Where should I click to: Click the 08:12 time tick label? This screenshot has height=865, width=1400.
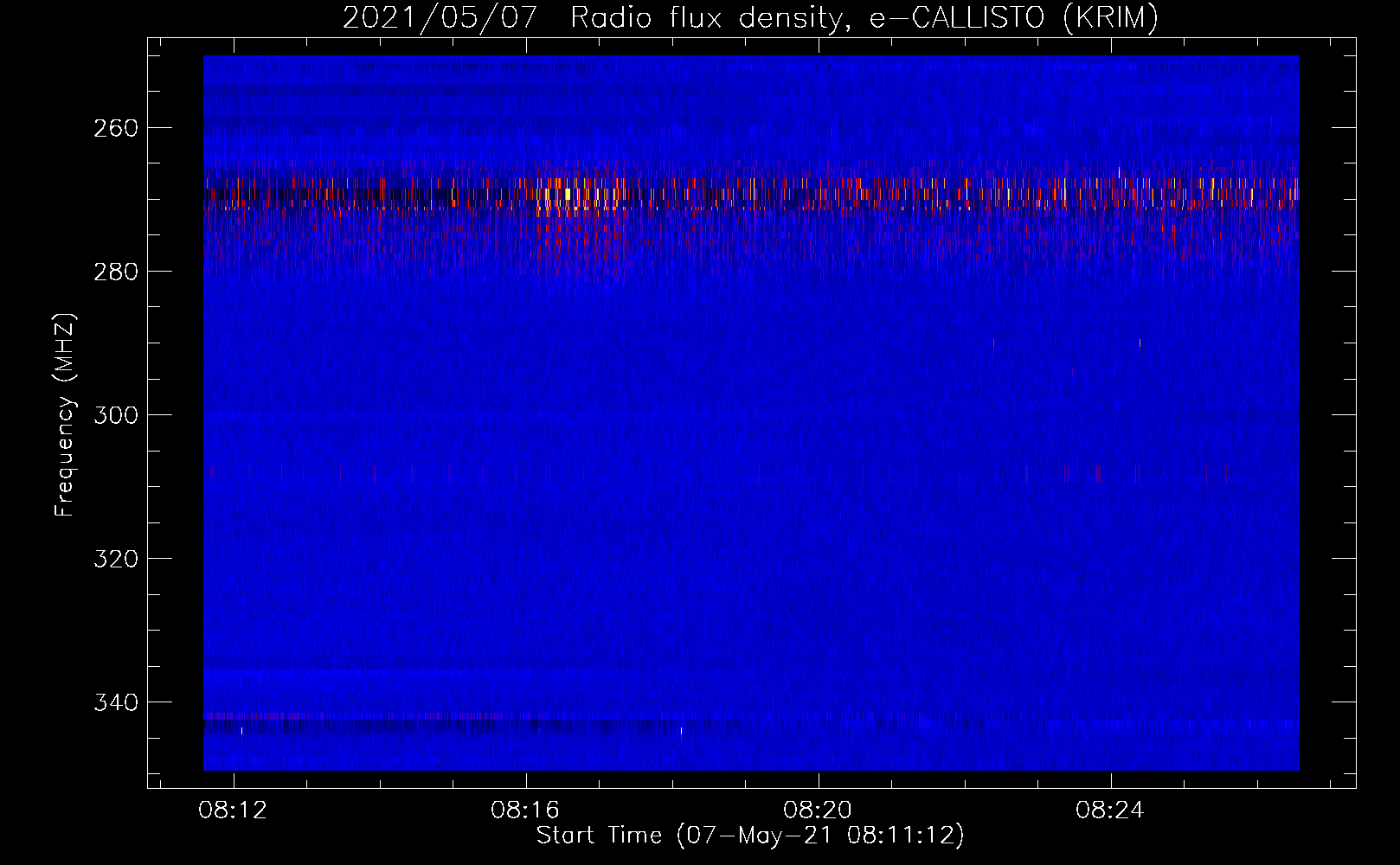pos(233,811)
